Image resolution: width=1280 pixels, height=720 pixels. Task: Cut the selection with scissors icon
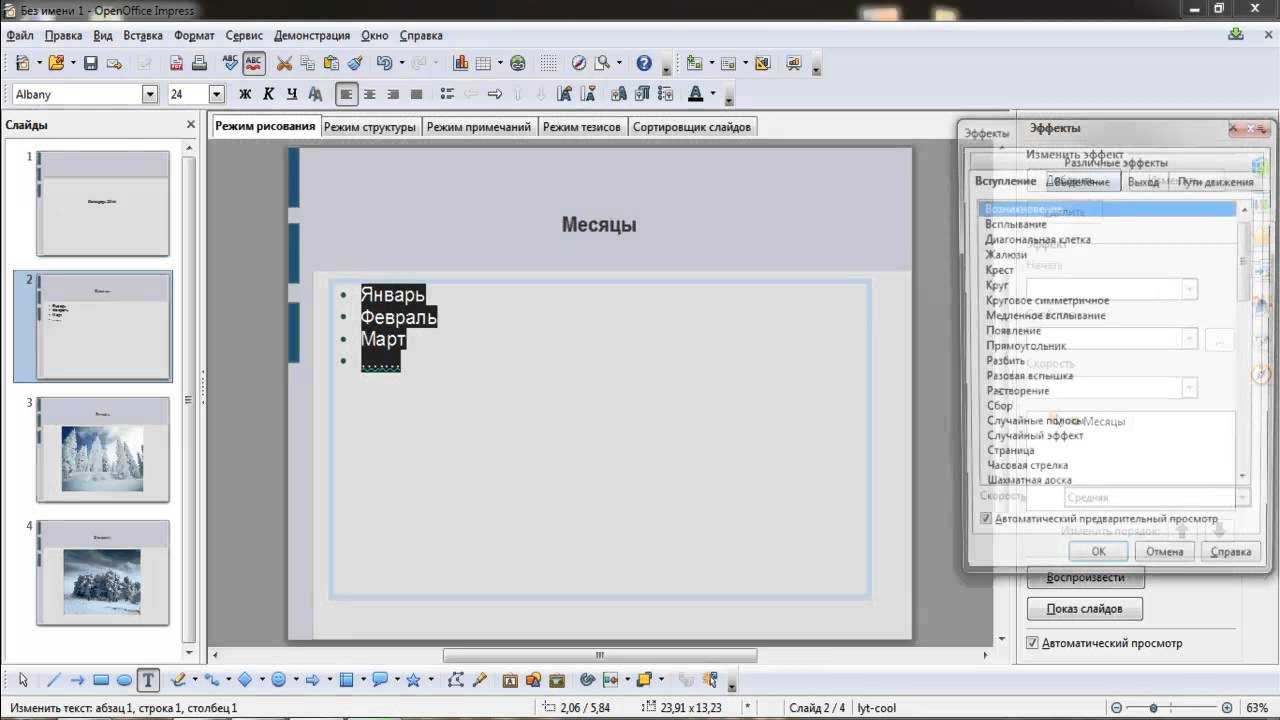pos(284,63)
